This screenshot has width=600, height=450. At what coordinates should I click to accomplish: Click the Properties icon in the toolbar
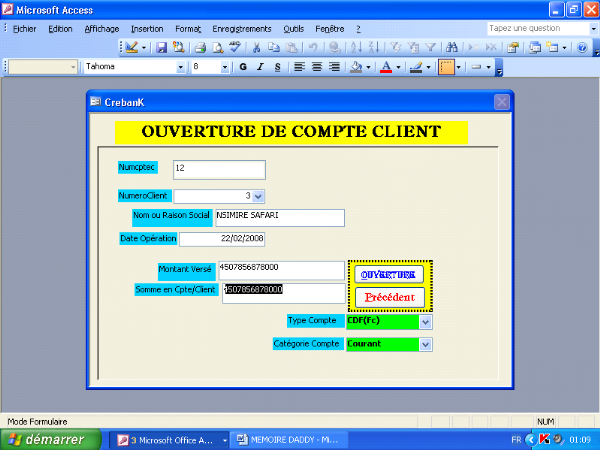click(513, 47)
